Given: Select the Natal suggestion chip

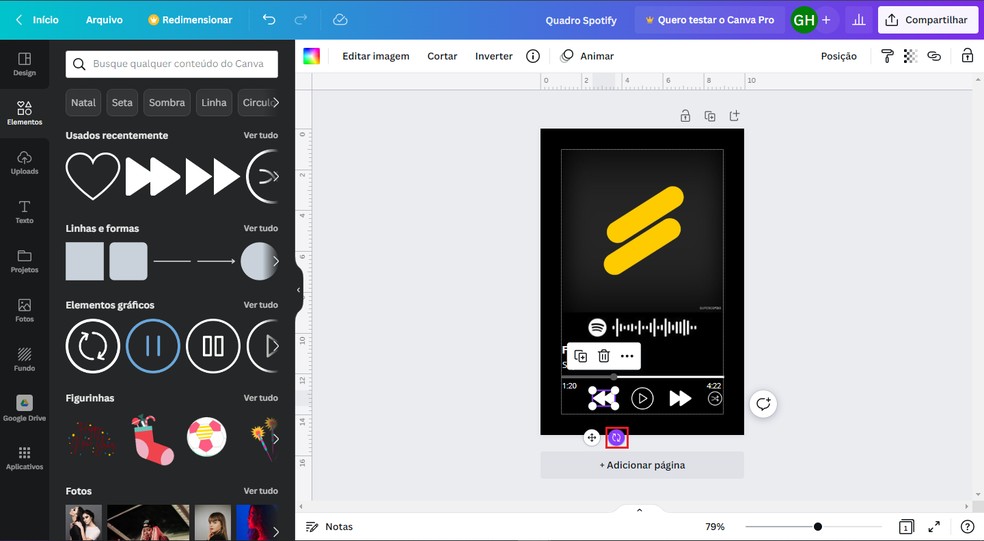Looking at the screenshot, I should [x=83, y=102].
